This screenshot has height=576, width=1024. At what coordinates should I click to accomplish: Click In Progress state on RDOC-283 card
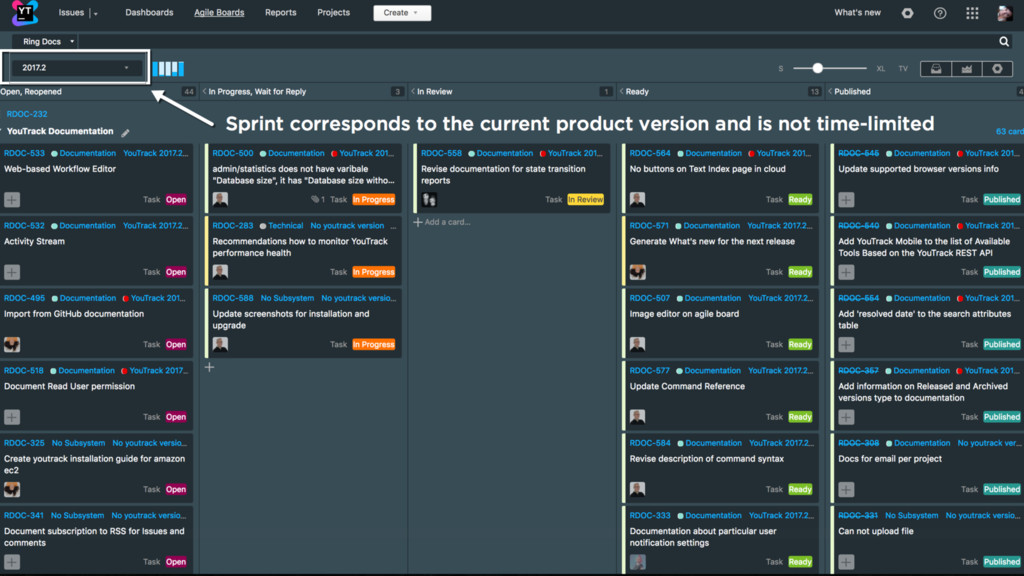coord(374,272)
